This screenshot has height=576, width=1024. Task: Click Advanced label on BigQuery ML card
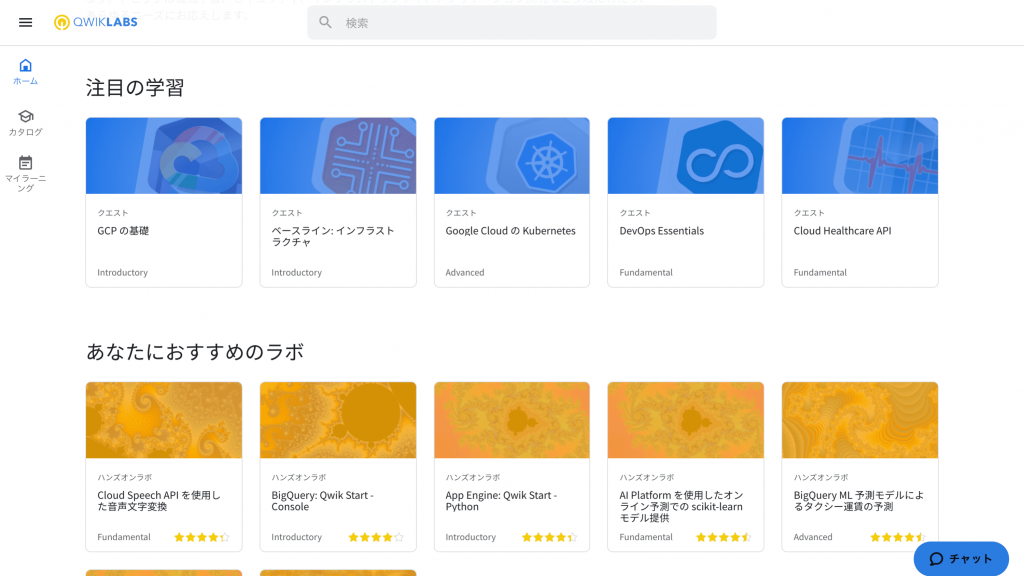coord(813,537)
